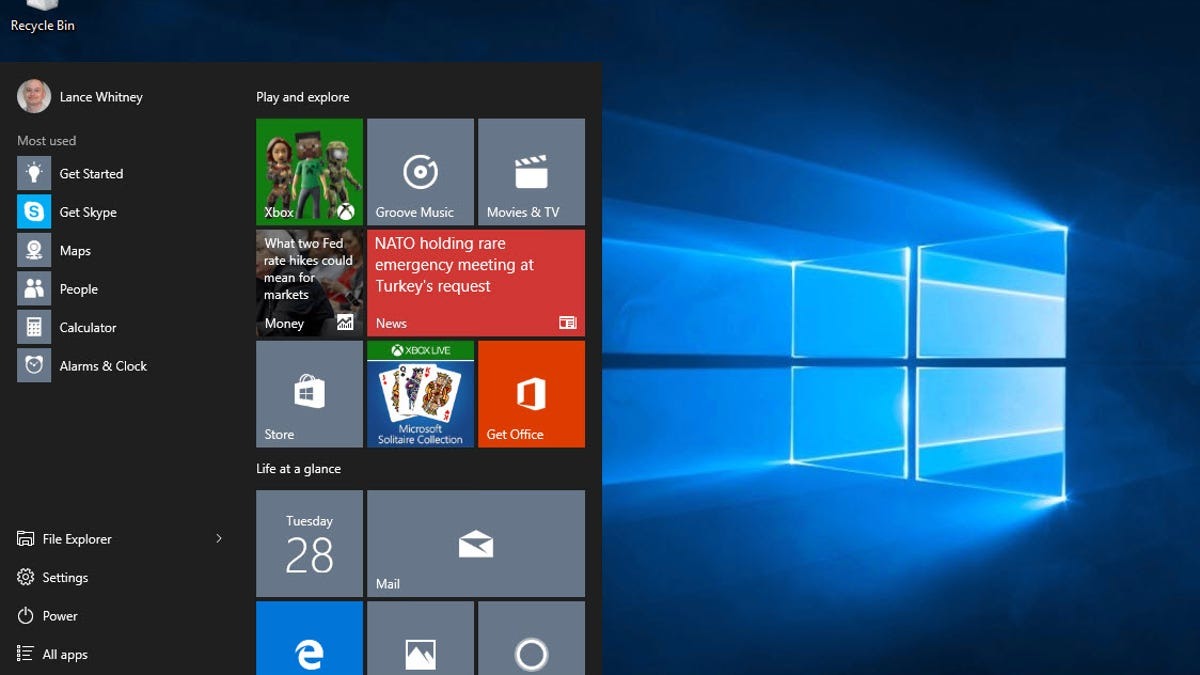1200x675 pixels.
Task: Open Groove Music
Action: [x=420, y=170]
